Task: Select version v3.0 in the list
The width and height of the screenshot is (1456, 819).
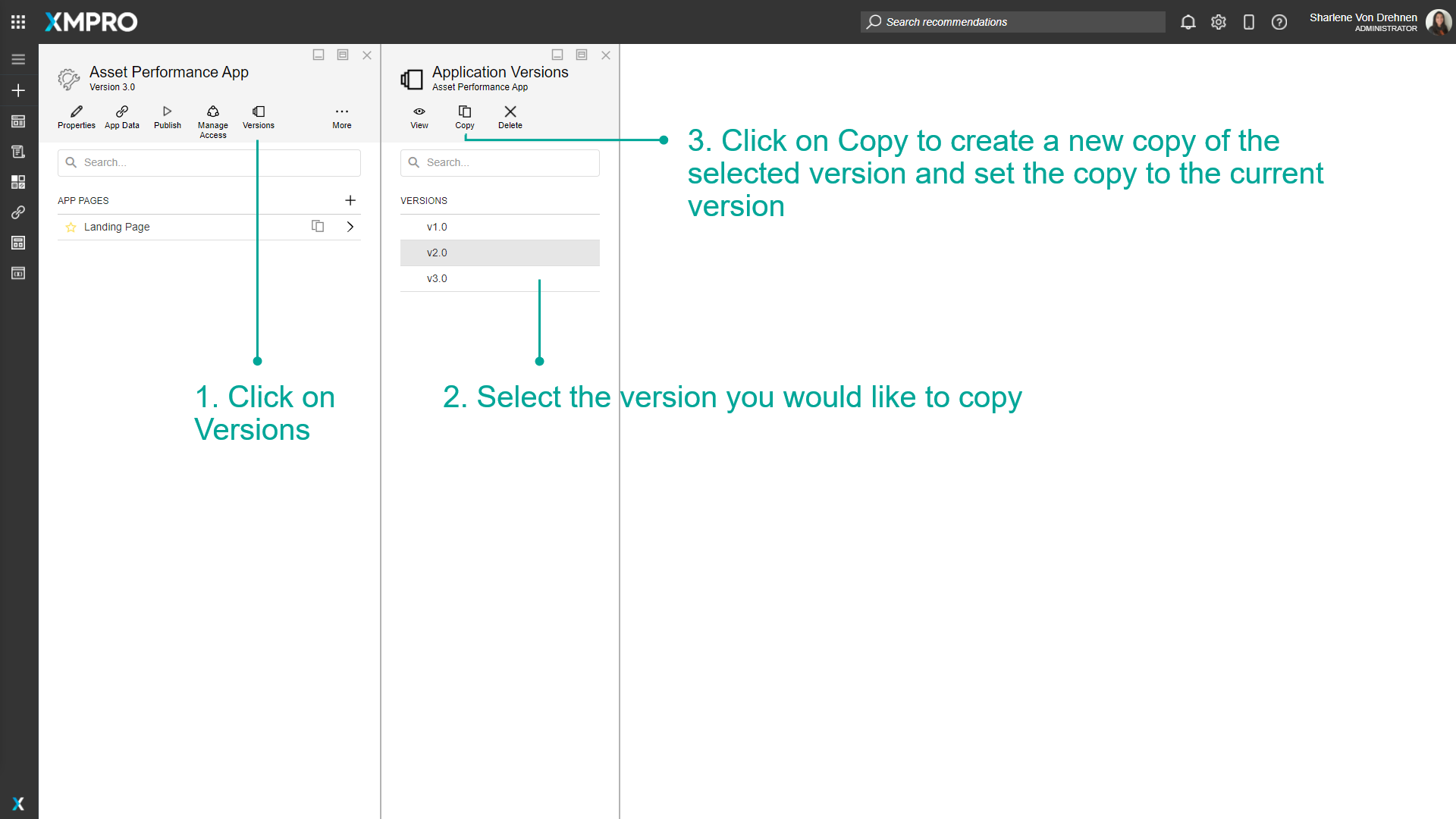Action: coord(500,278)
